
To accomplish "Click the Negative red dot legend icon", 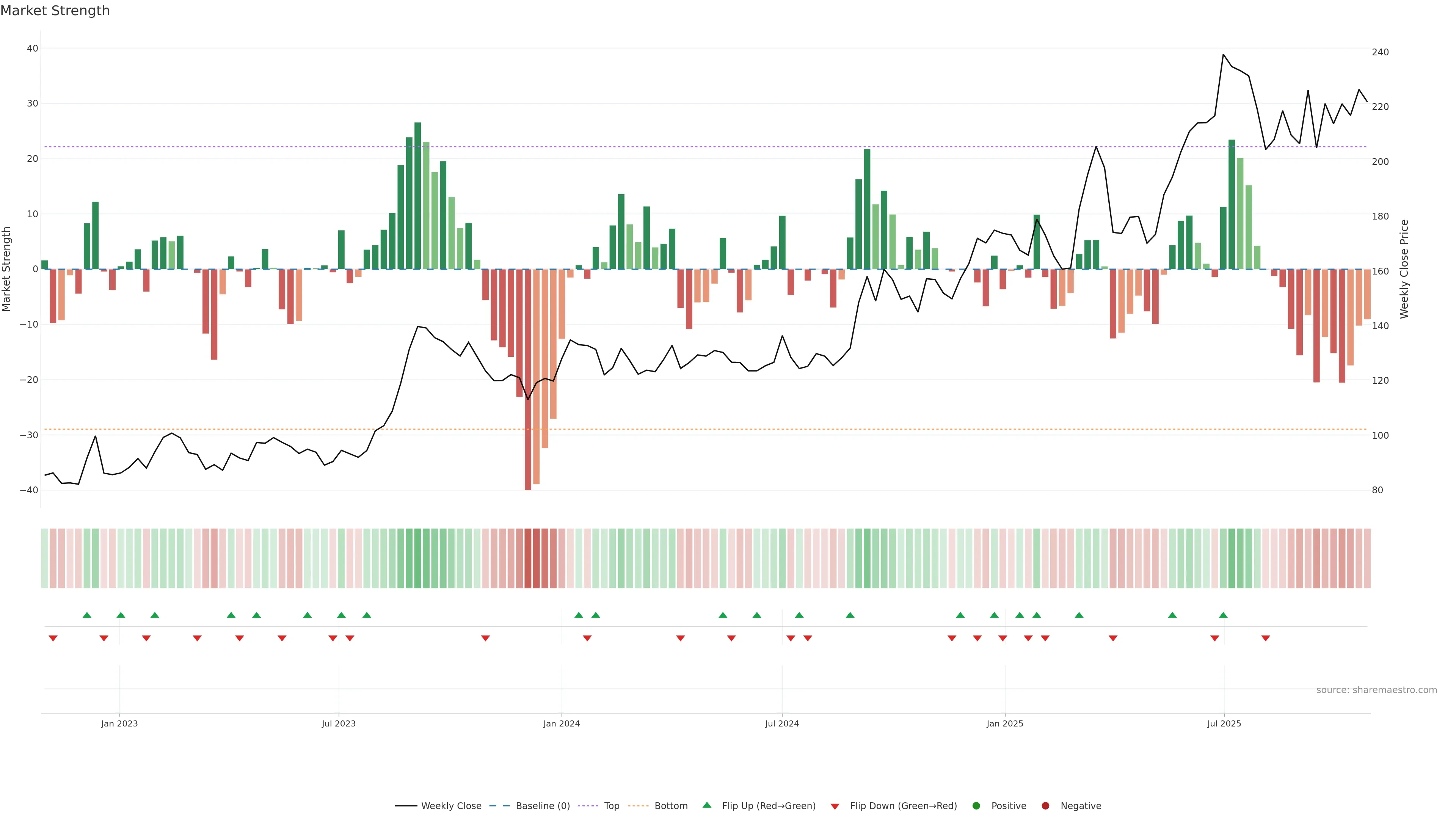I will (x=1045, y=806).
